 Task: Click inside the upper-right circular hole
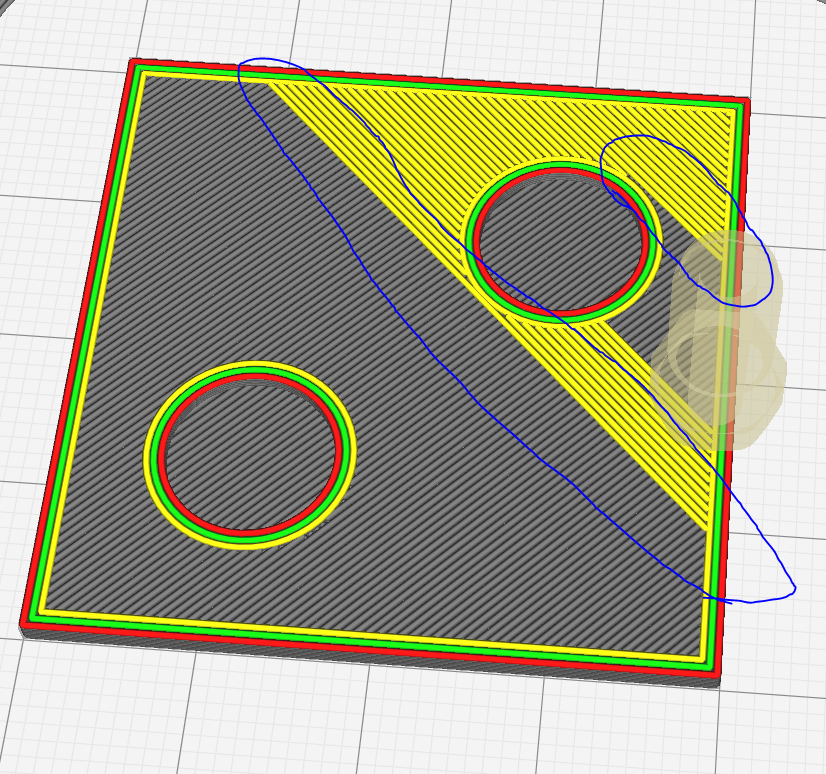pos(561,243)
